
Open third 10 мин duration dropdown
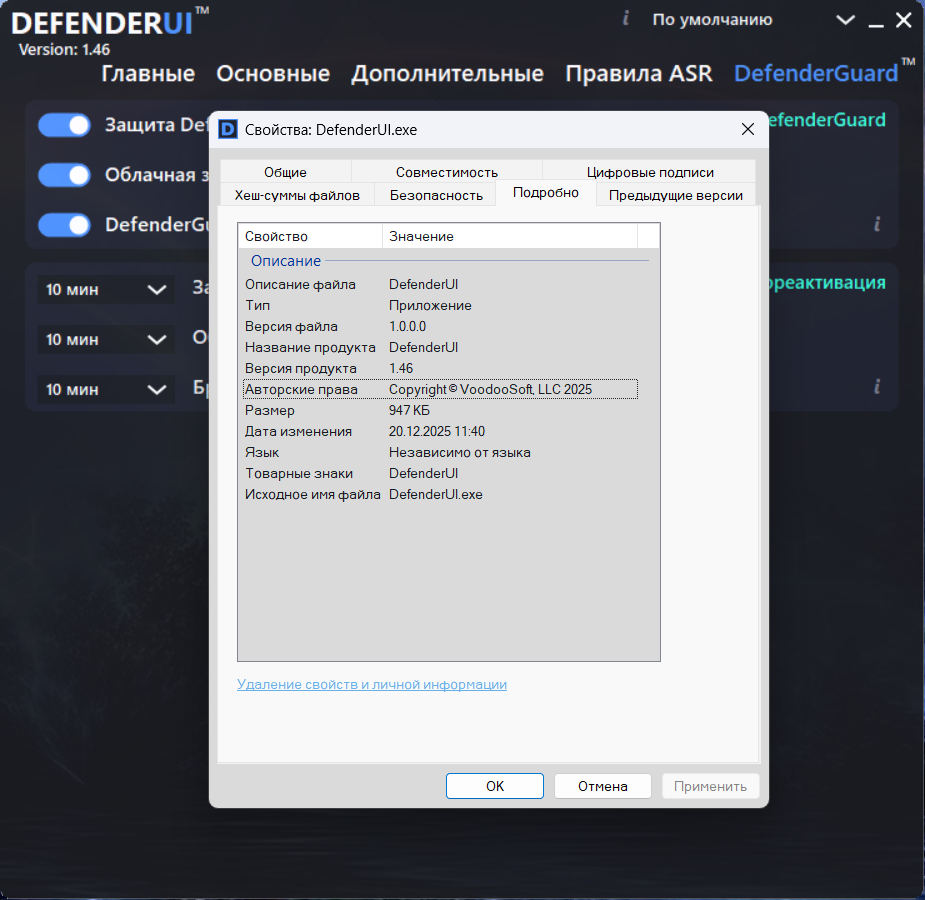[x=106, y=390]
